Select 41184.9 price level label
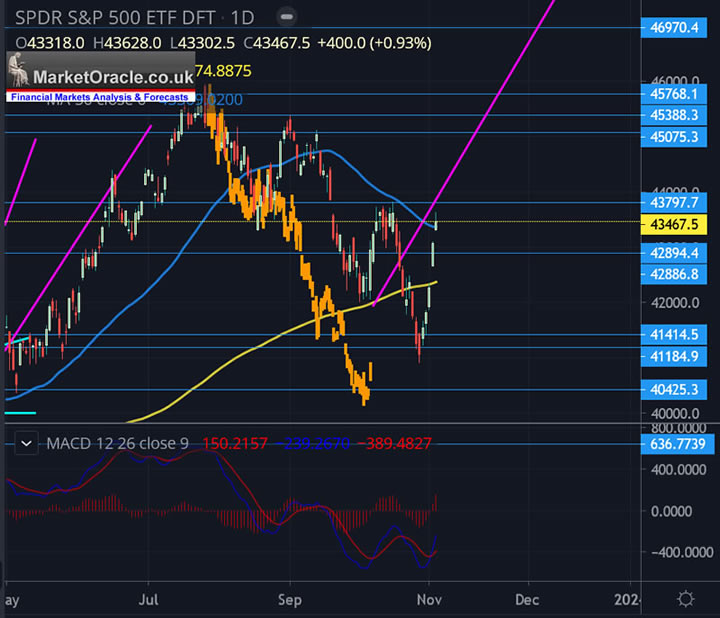 (674, 356)
